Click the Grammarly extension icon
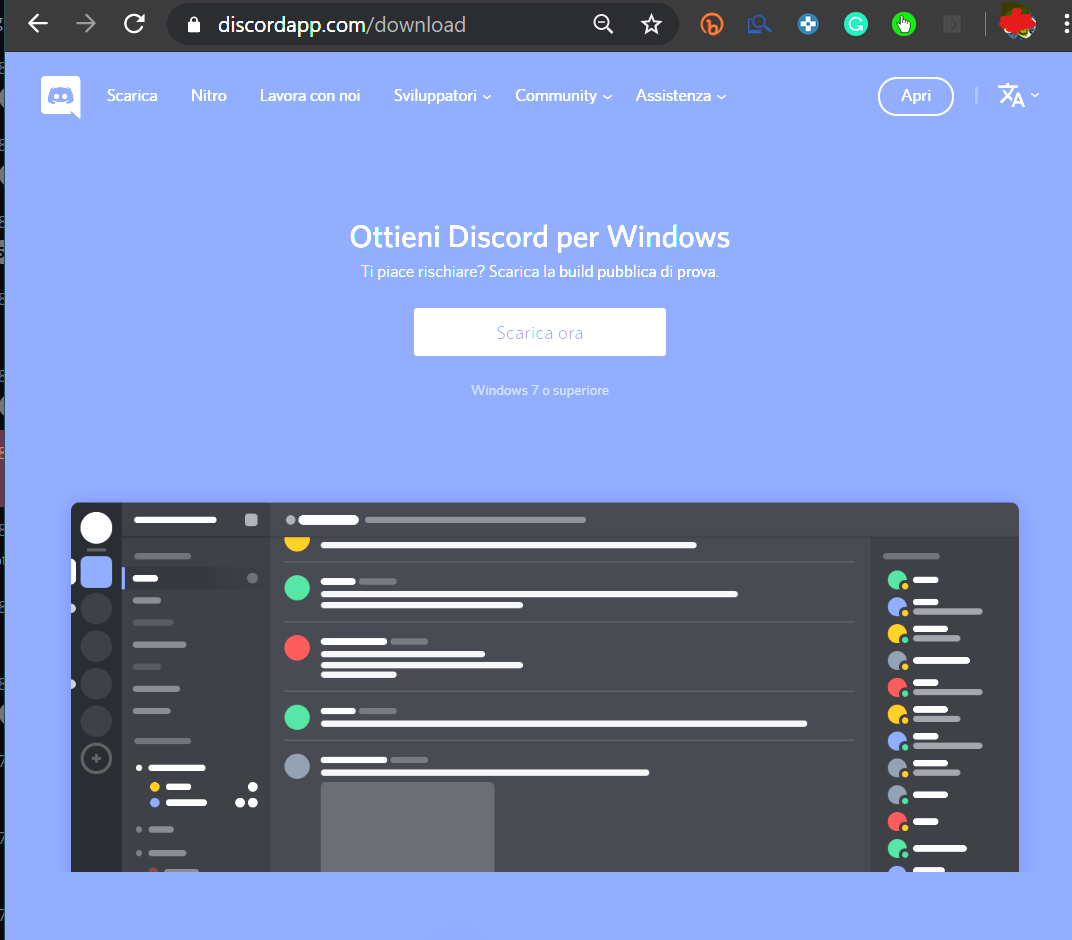The width and height of the screenshot is (1072, 940). [855, 24]
